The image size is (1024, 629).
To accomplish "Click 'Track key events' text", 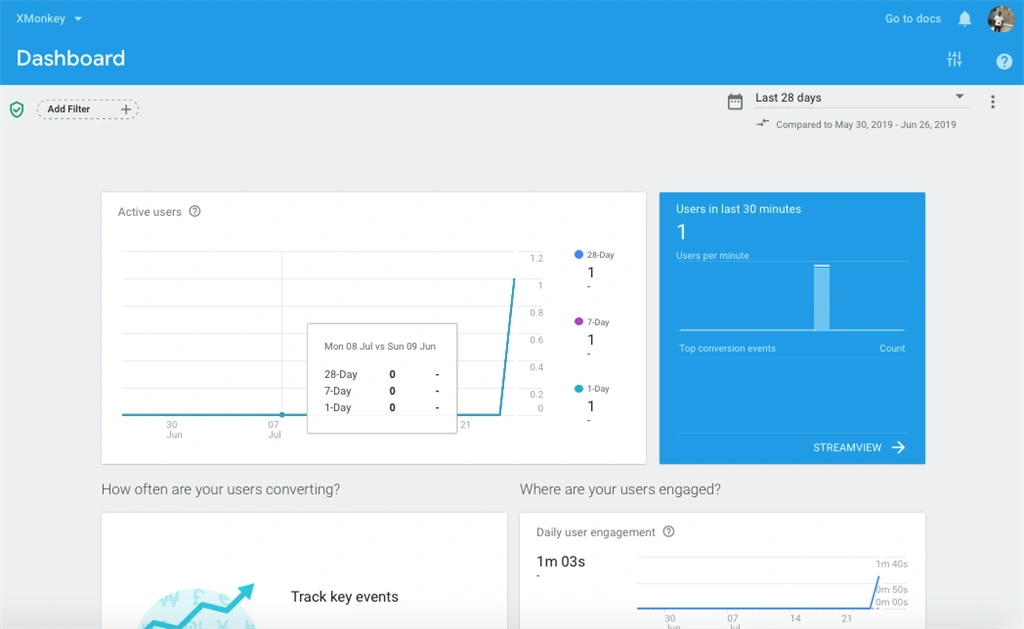I will [x=344, y=596].
